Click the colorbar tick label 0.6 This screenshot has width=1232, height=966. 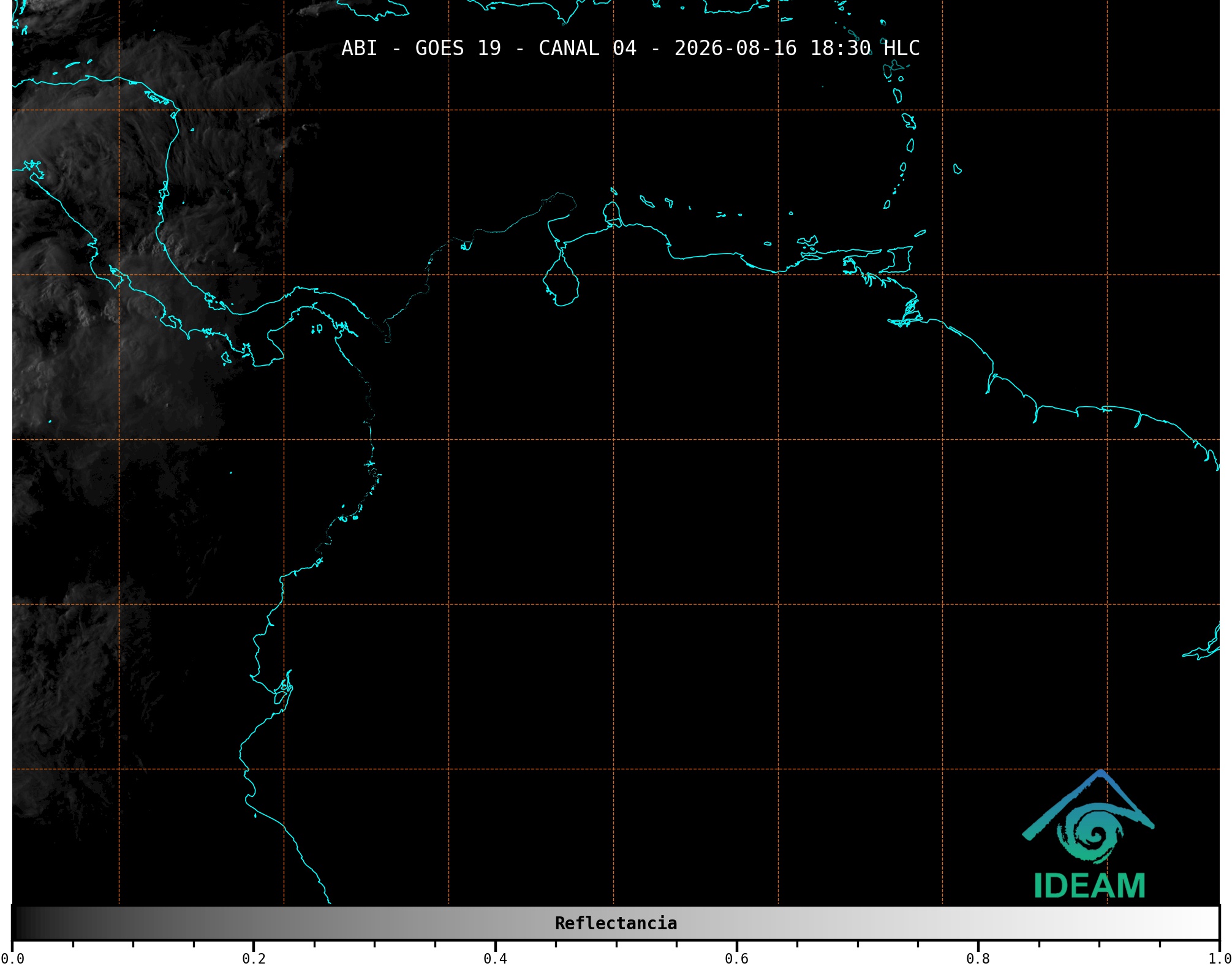click(x=736, y=959)
